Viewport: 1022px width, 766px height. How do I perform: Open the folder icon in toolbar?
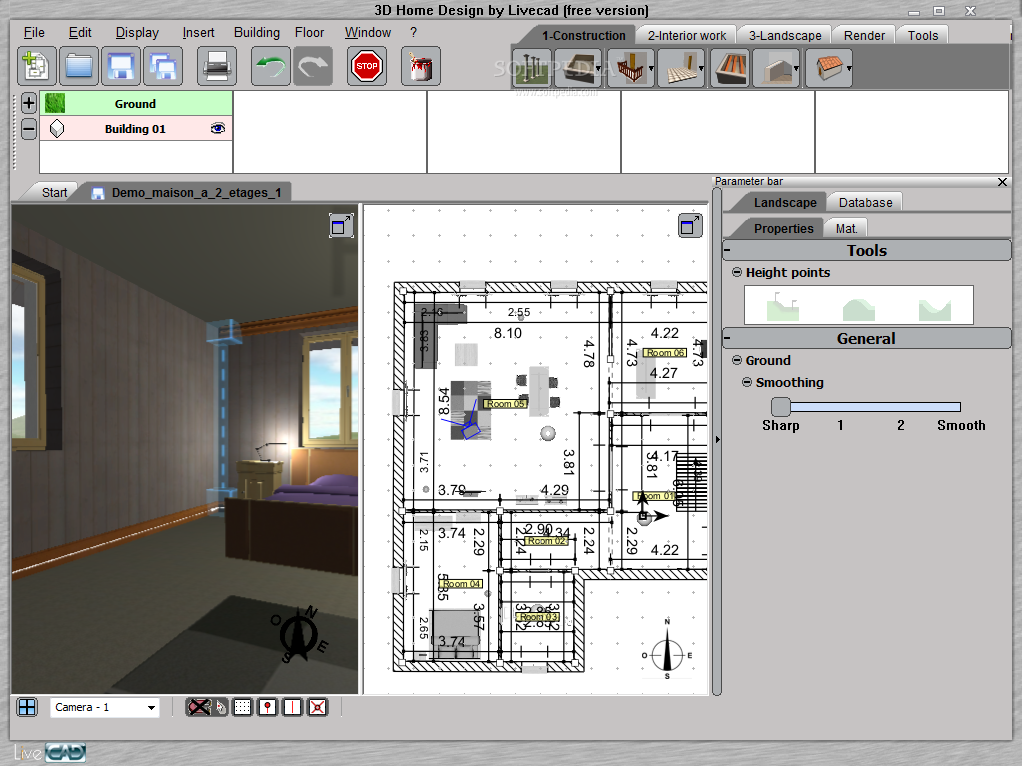(79, 66)
